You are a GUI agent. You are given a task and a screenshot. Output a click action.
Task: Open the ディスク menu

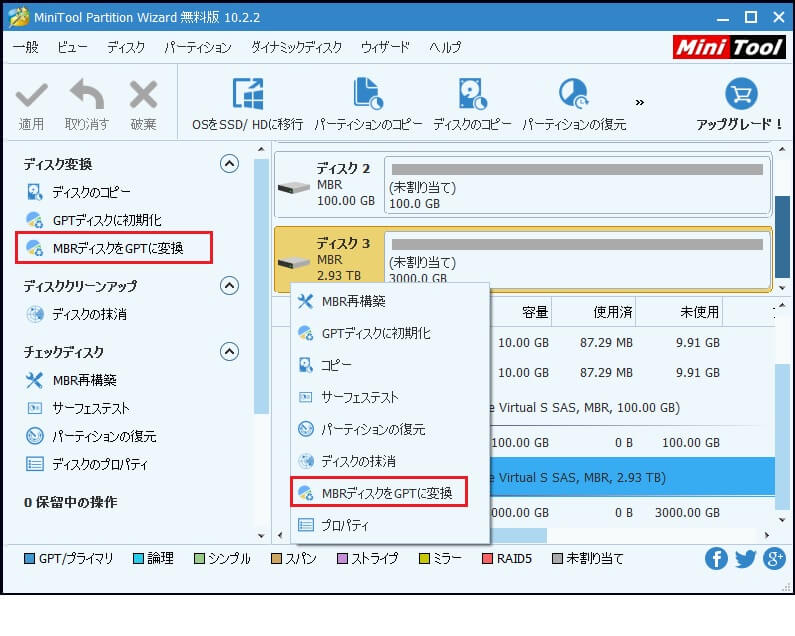[126, 47]
